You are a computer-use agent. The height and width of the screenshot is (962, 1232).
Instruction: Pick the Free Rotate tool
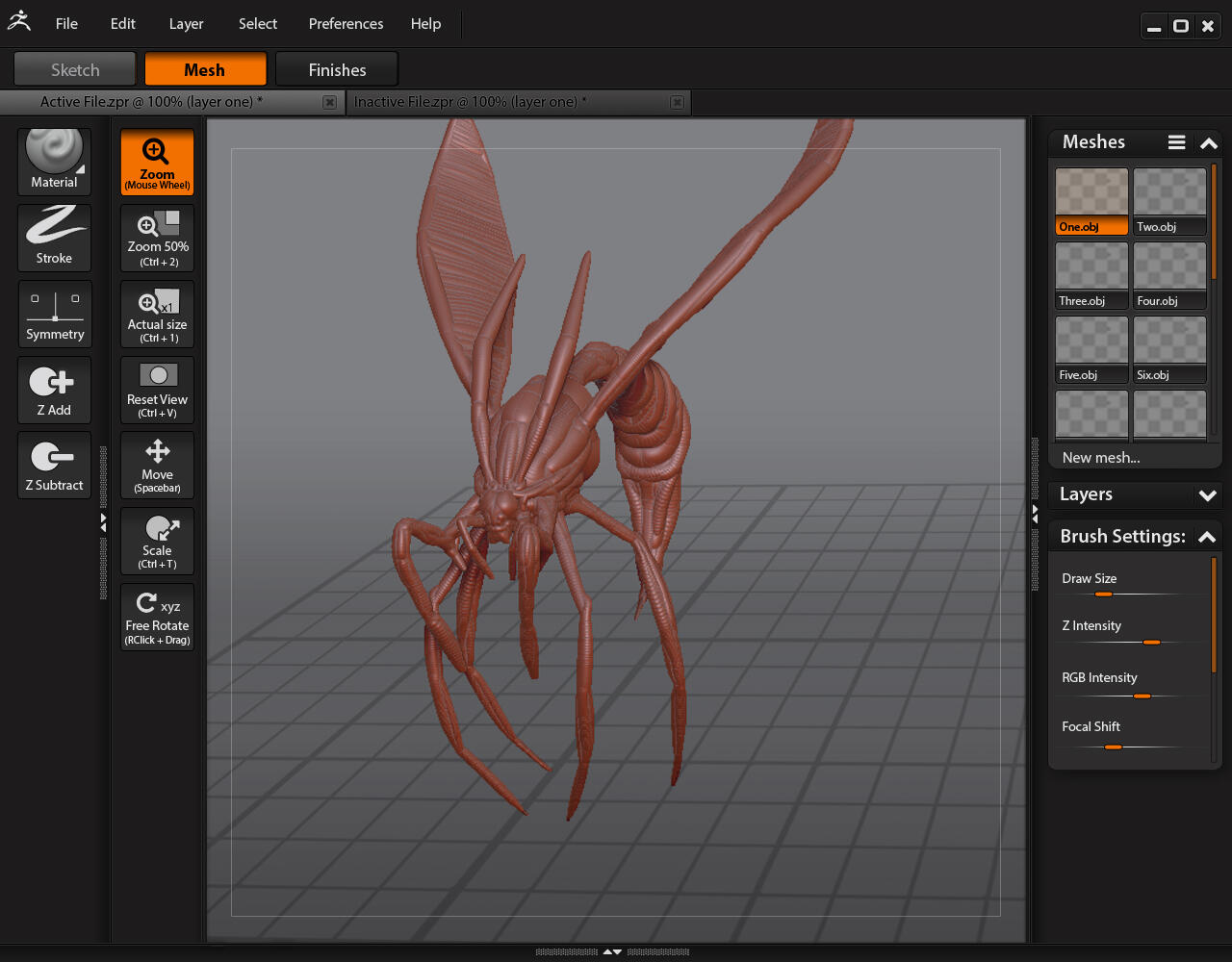[x=157, y=617]
